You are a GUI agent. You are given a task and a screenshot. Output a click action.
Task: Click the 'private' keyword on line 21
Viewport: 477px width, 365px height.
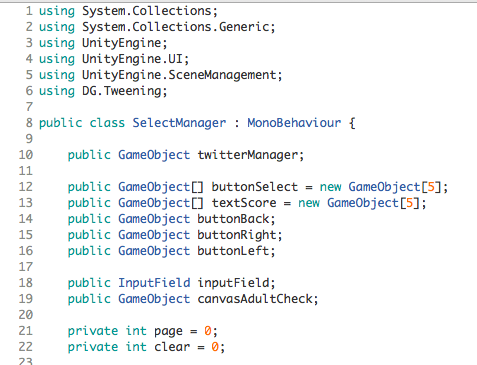click(x=93, y=332)
